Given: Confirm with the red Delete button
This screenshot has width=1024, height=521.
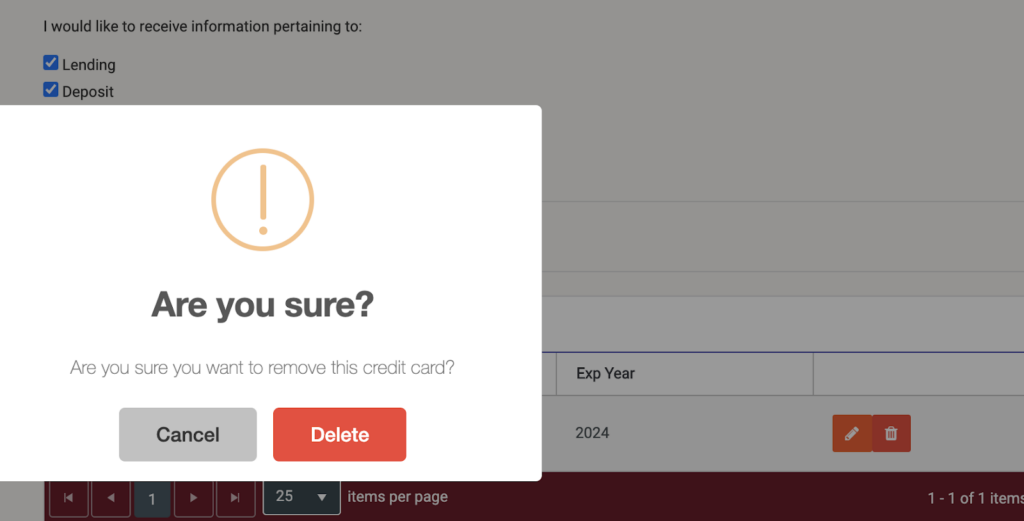Looking at the screenshot, I should (x=340, y=434).
